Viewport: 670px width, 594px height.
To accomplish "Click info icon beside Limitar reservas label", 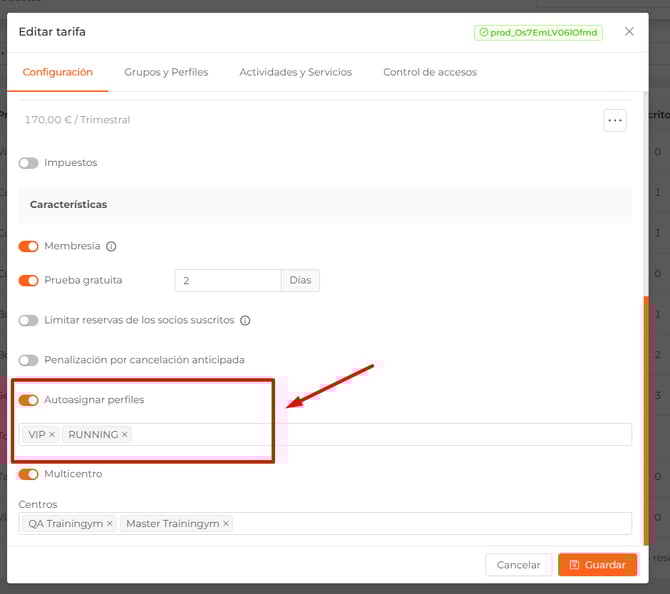I will click(x=245, y=321).
